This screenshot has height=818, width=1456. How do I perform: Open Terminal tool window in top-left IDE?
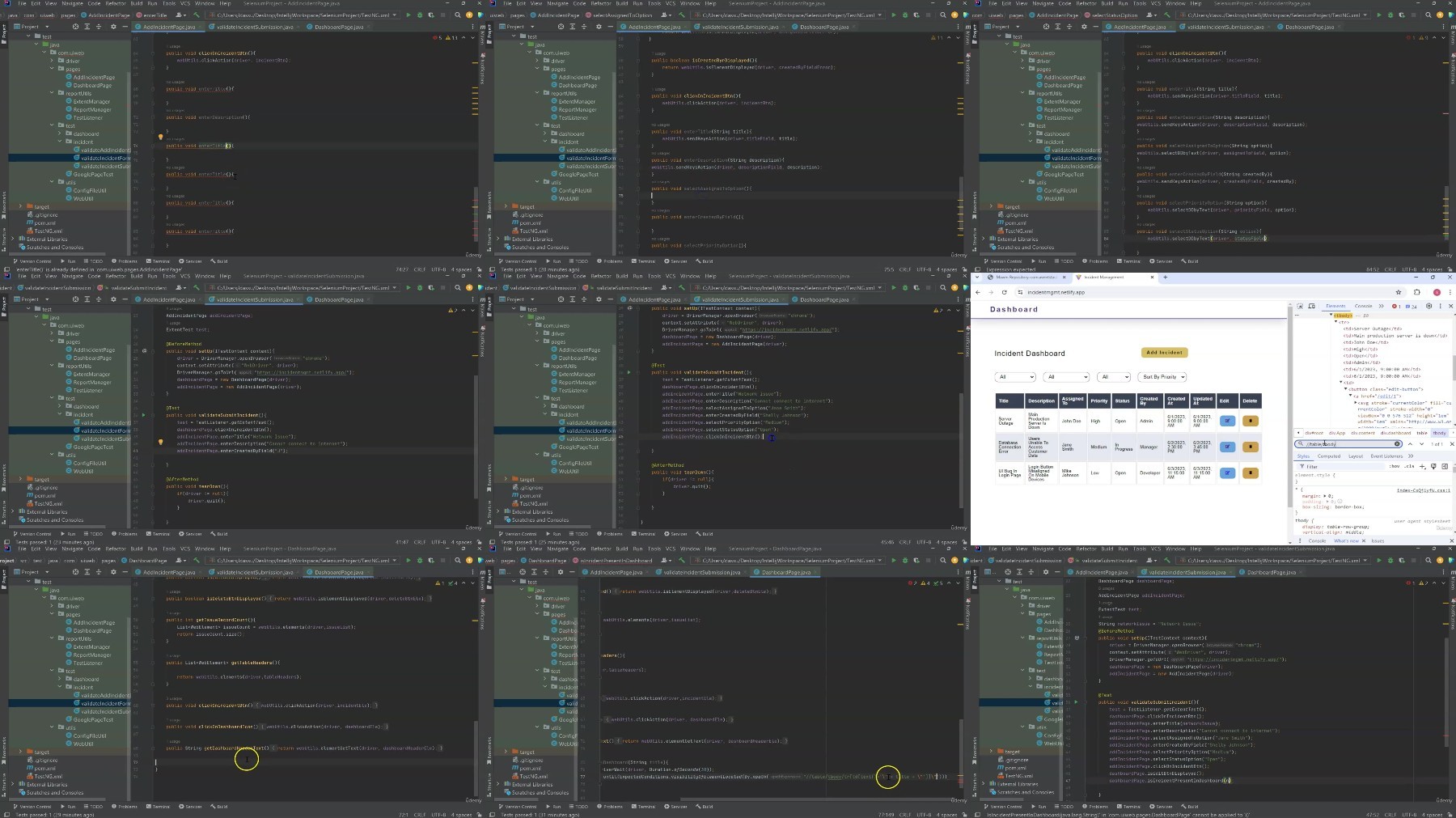coord(159,261)
